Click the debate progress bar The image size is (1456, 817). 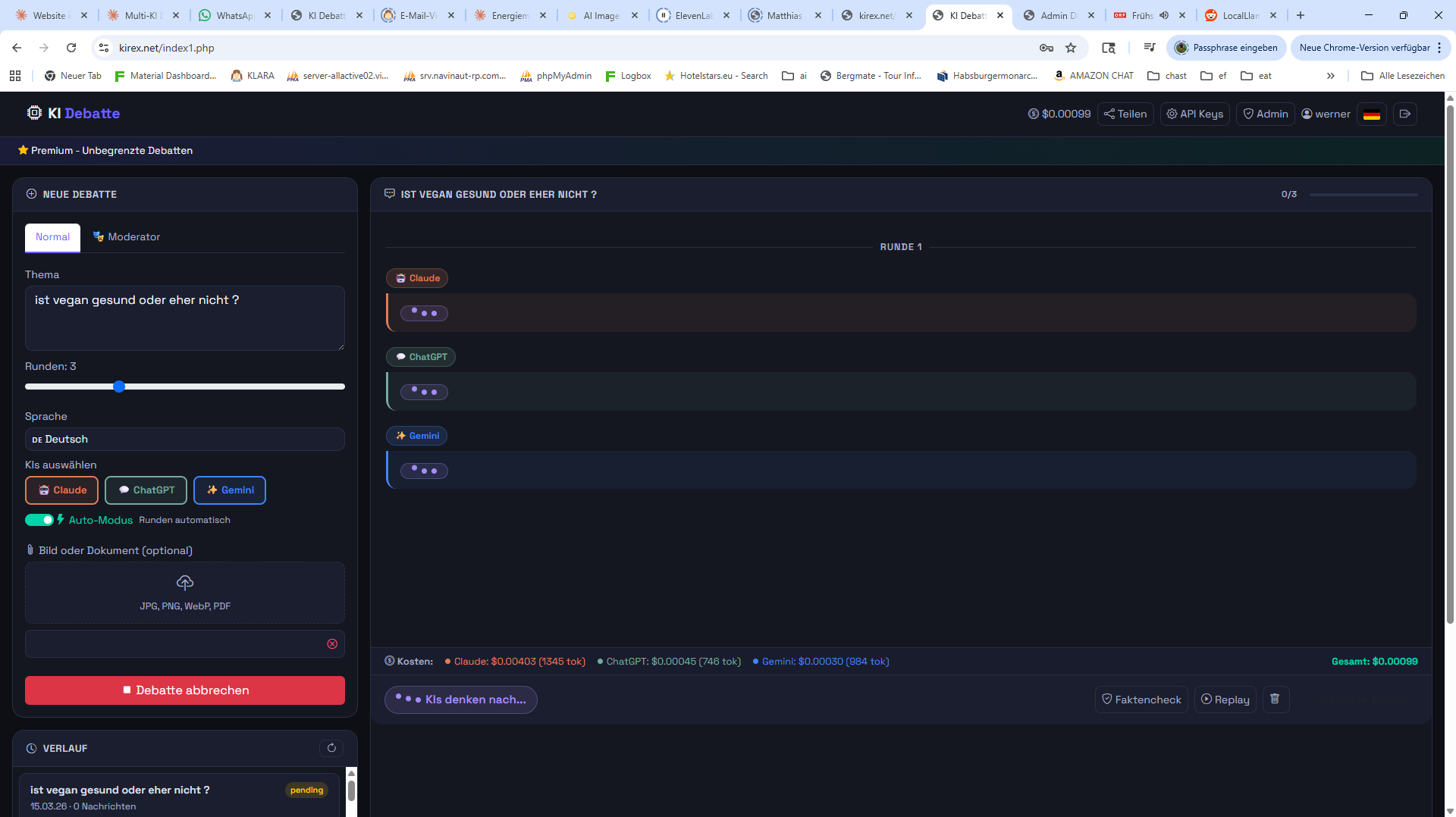1363,195
